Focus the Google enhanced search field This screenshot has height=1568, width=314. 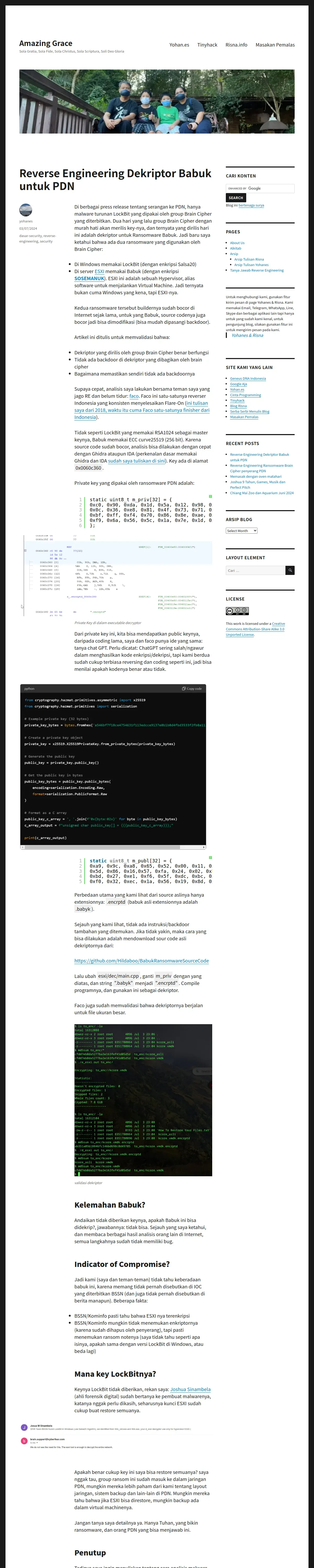coord(260,189)
